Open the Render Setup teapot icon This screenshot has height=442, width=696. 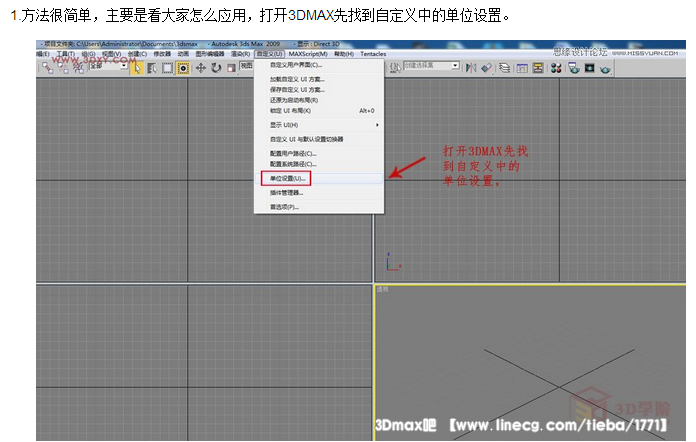pyautogui.click(x=574, y=68)
